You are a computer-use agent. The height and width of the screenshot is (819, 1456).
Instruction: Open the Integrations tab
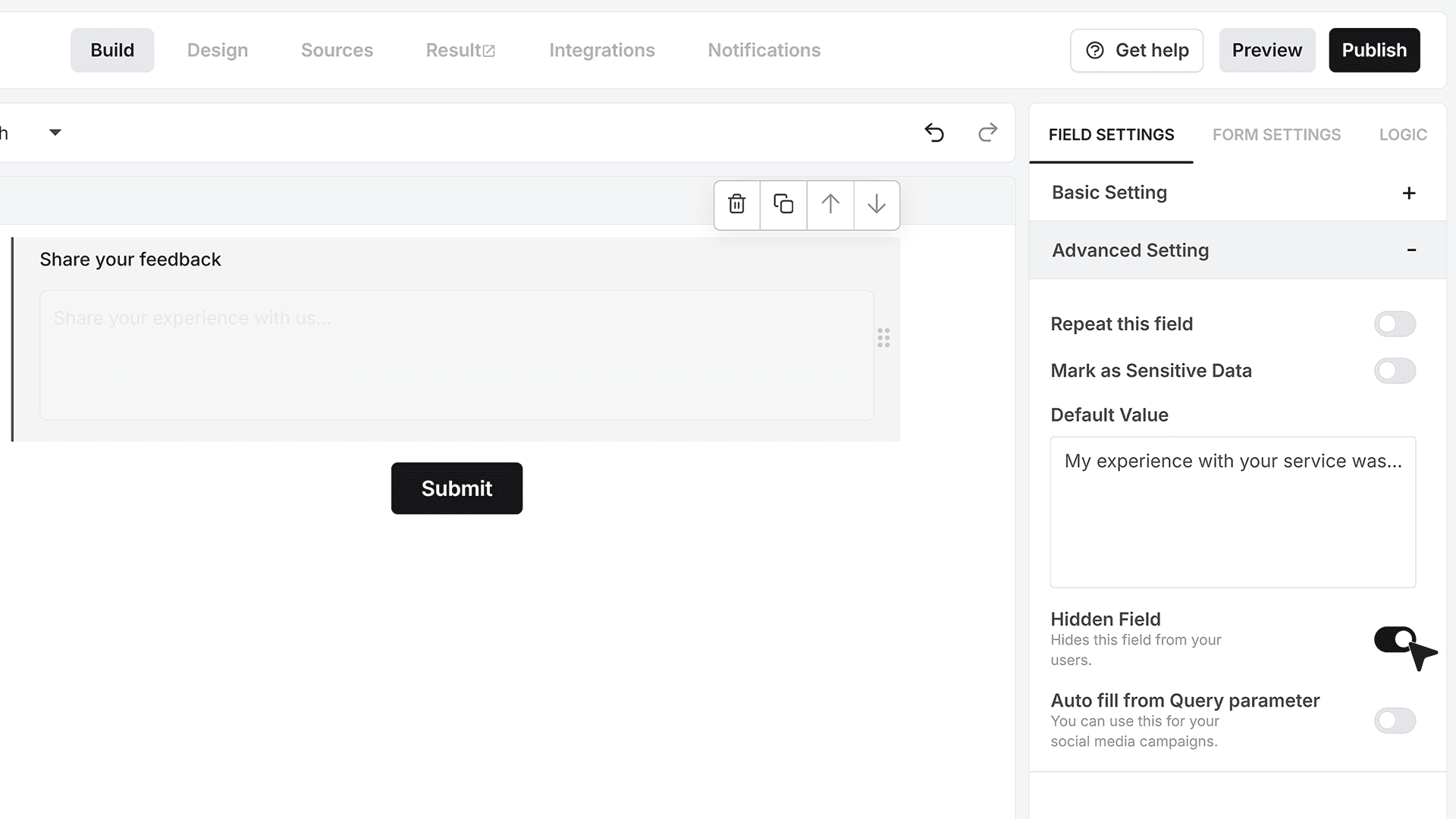tap(602, 50)
